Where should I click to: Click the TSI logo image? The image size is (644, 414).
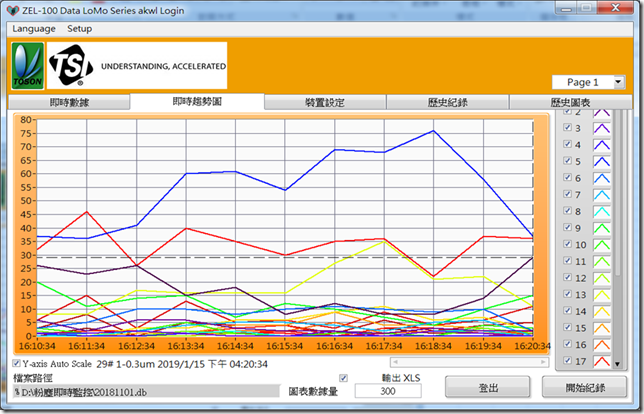click(x=71, y=67)
